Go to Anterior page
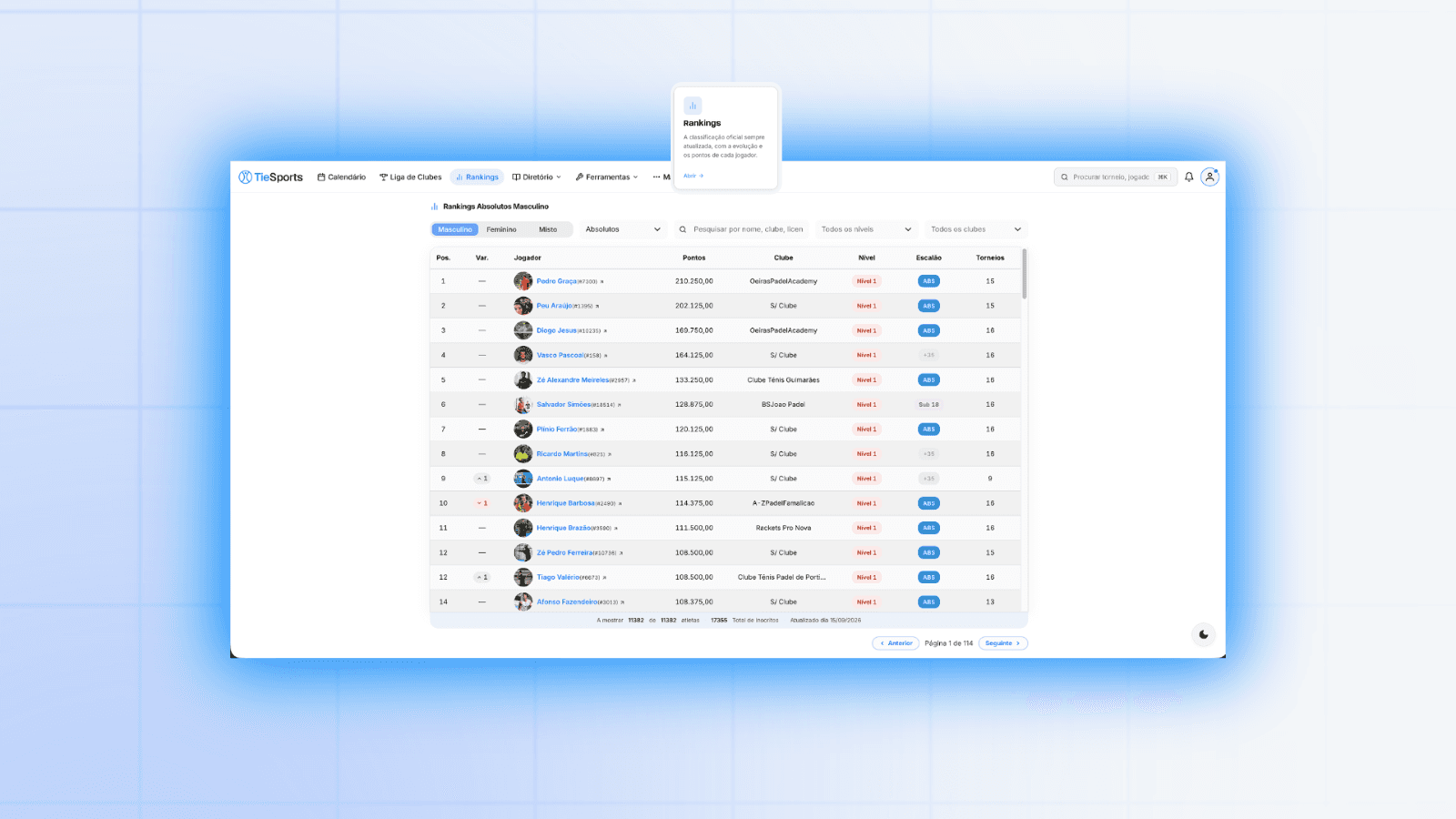This screenshot has height=819, width=1456. (x=896, y=643)
